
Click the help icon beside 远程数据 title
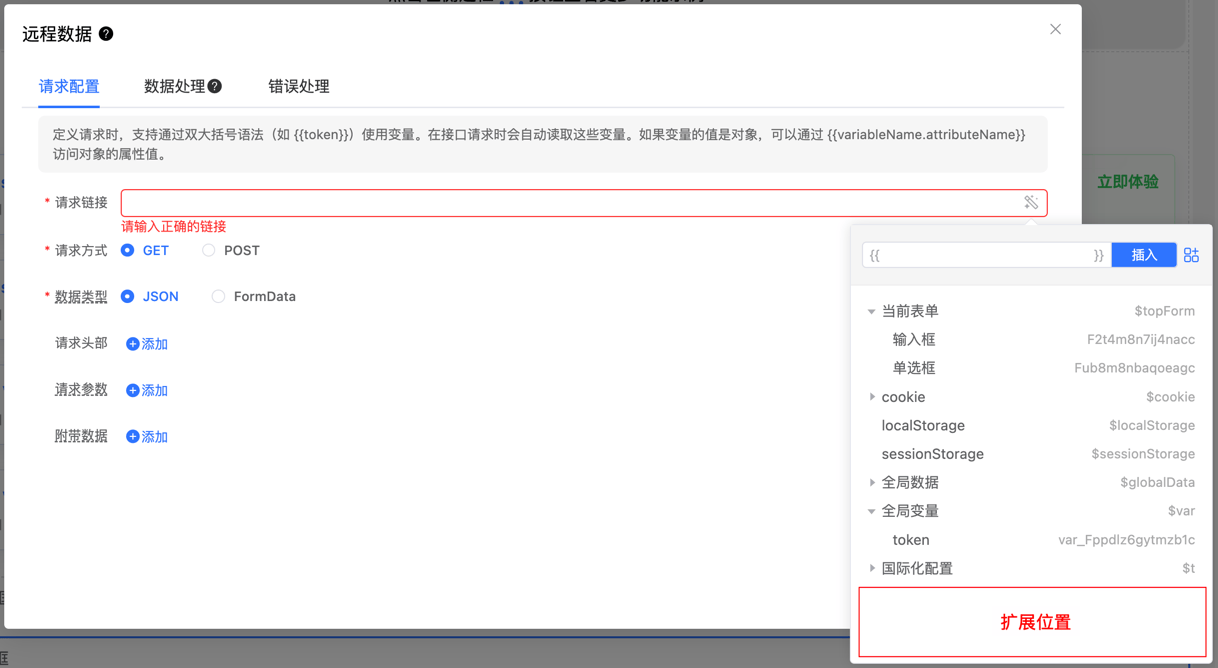click(x=106, y=34)
